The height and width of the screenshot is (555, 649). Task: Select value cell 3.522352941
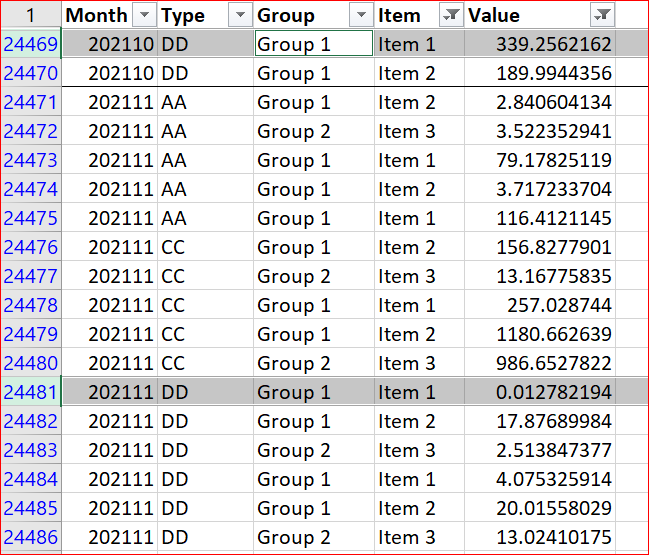(x=540, y=131)
